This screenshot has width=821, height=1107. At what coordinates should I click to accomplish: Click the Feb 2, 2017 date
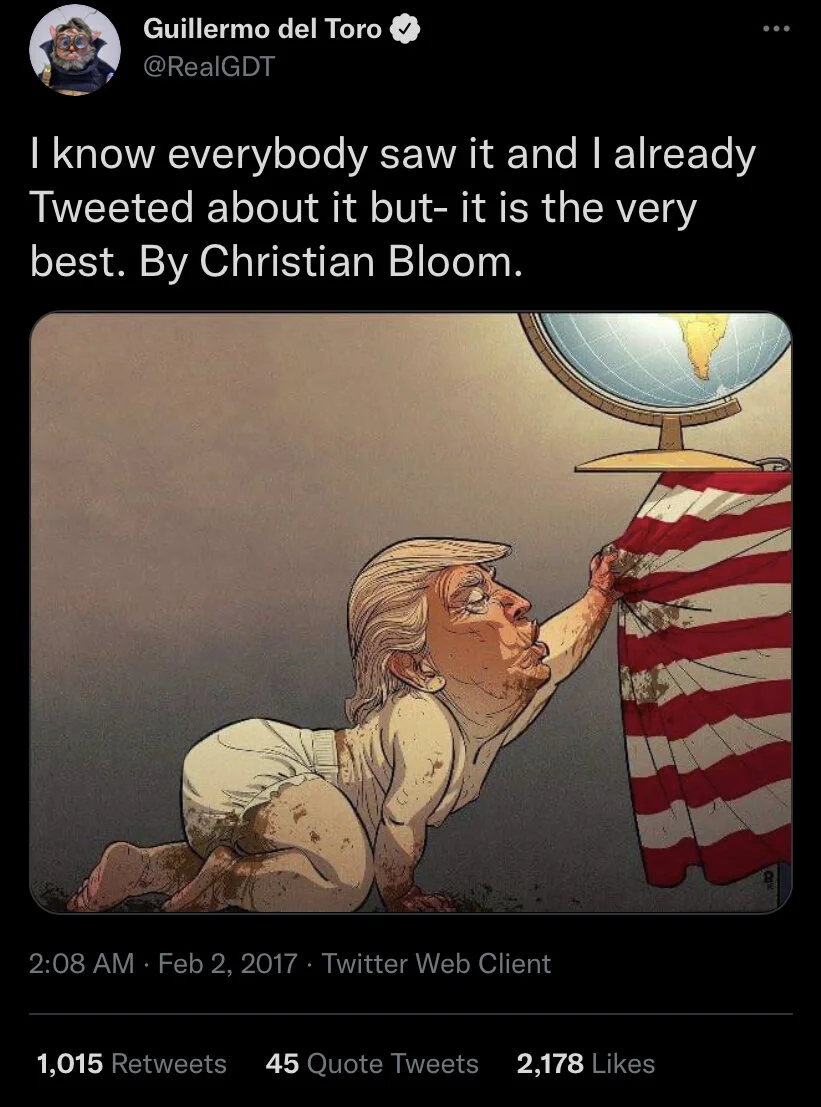[227, 964]
